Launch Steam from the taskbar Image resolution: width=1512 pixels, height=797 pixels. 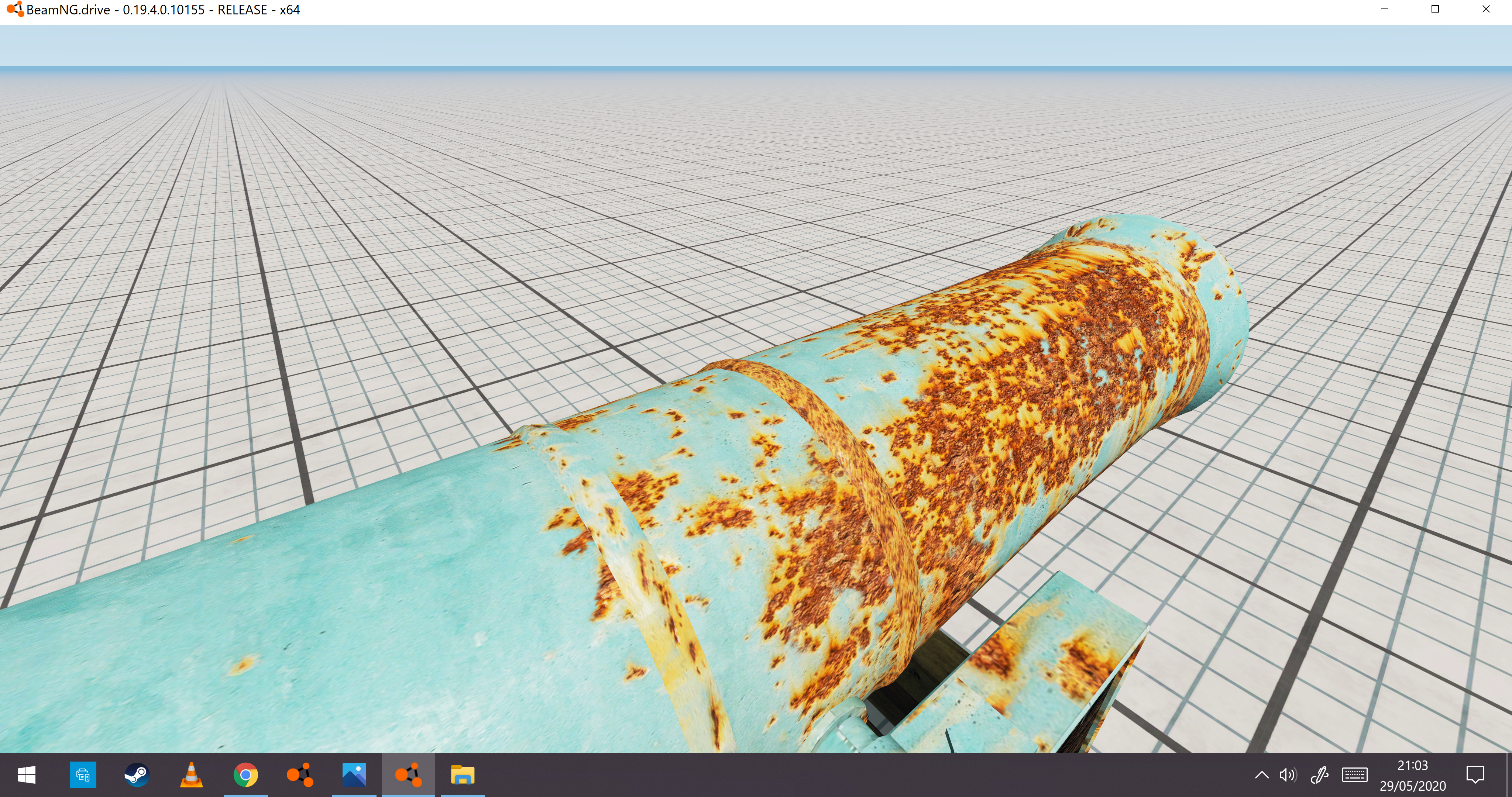coord(137,775)
